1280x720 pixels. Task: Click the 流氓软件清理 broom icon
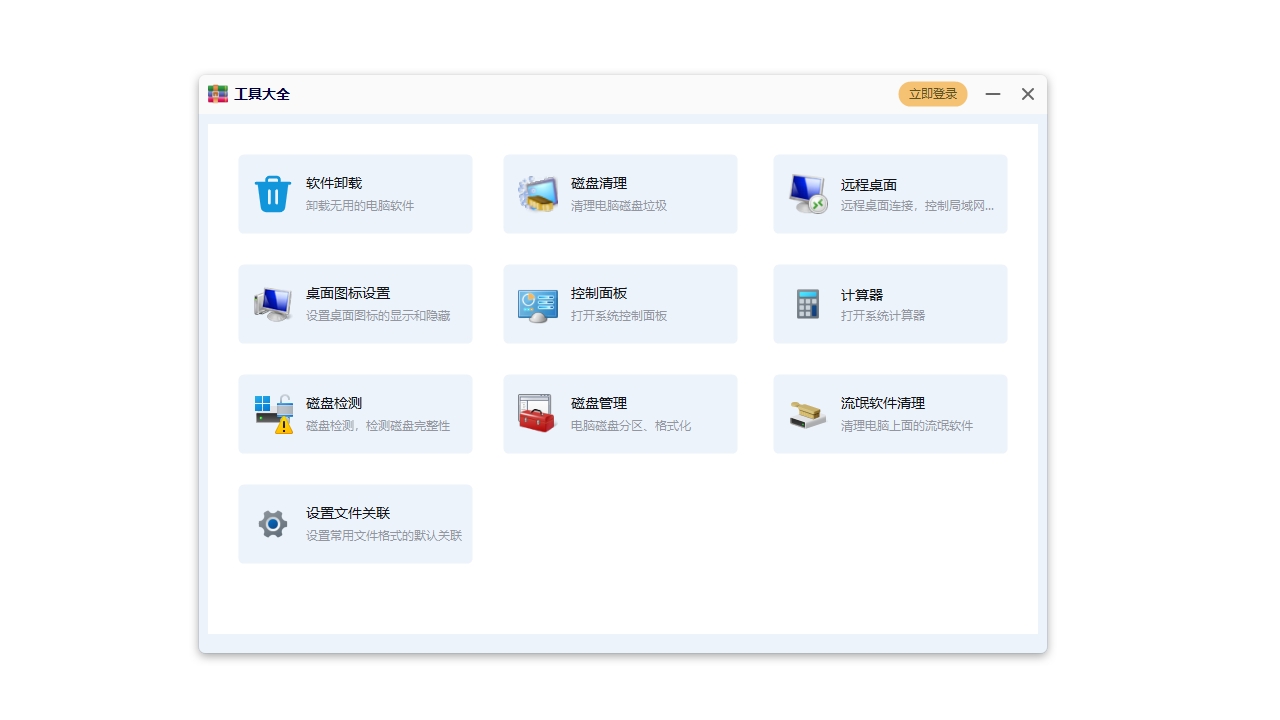point(807,414)
